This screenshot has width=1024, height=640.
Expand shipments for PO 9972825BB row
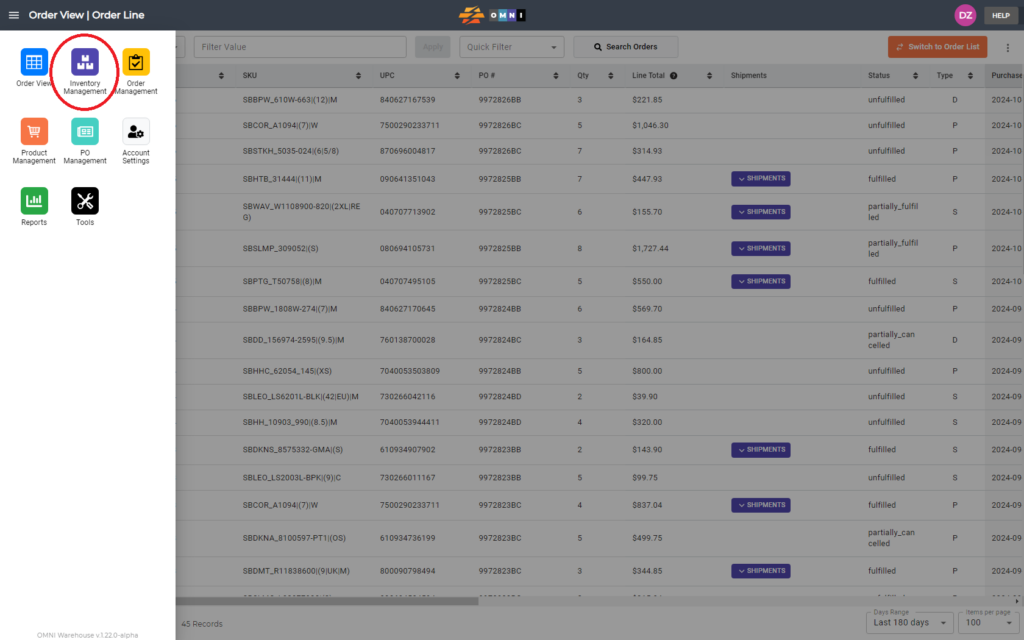pos(761,179)
